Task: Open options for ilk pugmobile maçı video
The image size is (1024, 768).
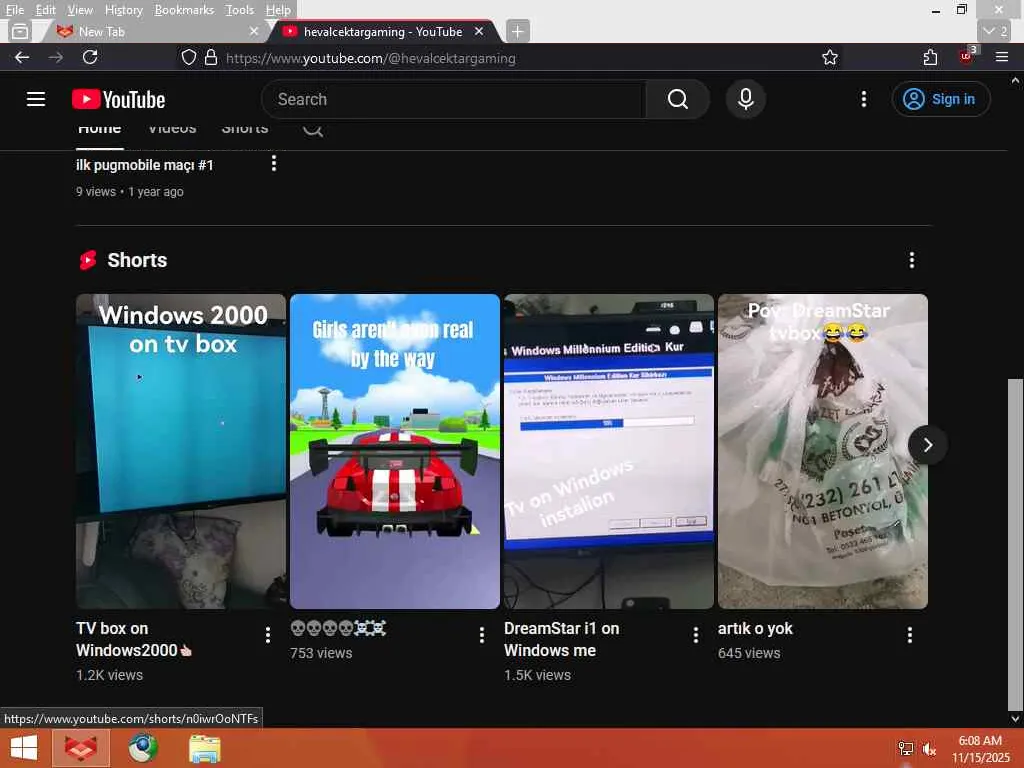Action: pos(274,163)
